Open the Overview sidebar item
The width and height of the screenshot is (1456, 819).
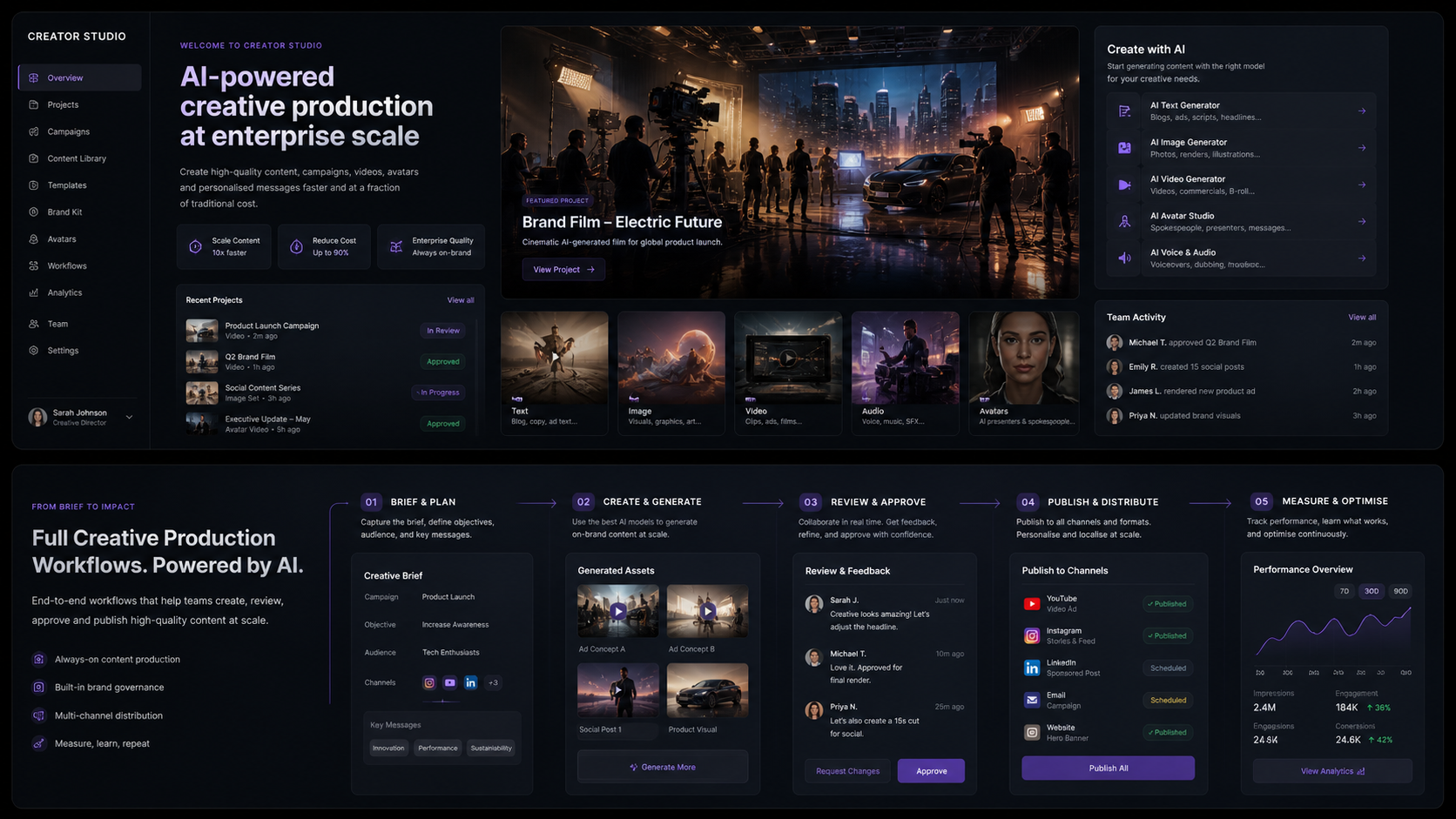[79, 77]
